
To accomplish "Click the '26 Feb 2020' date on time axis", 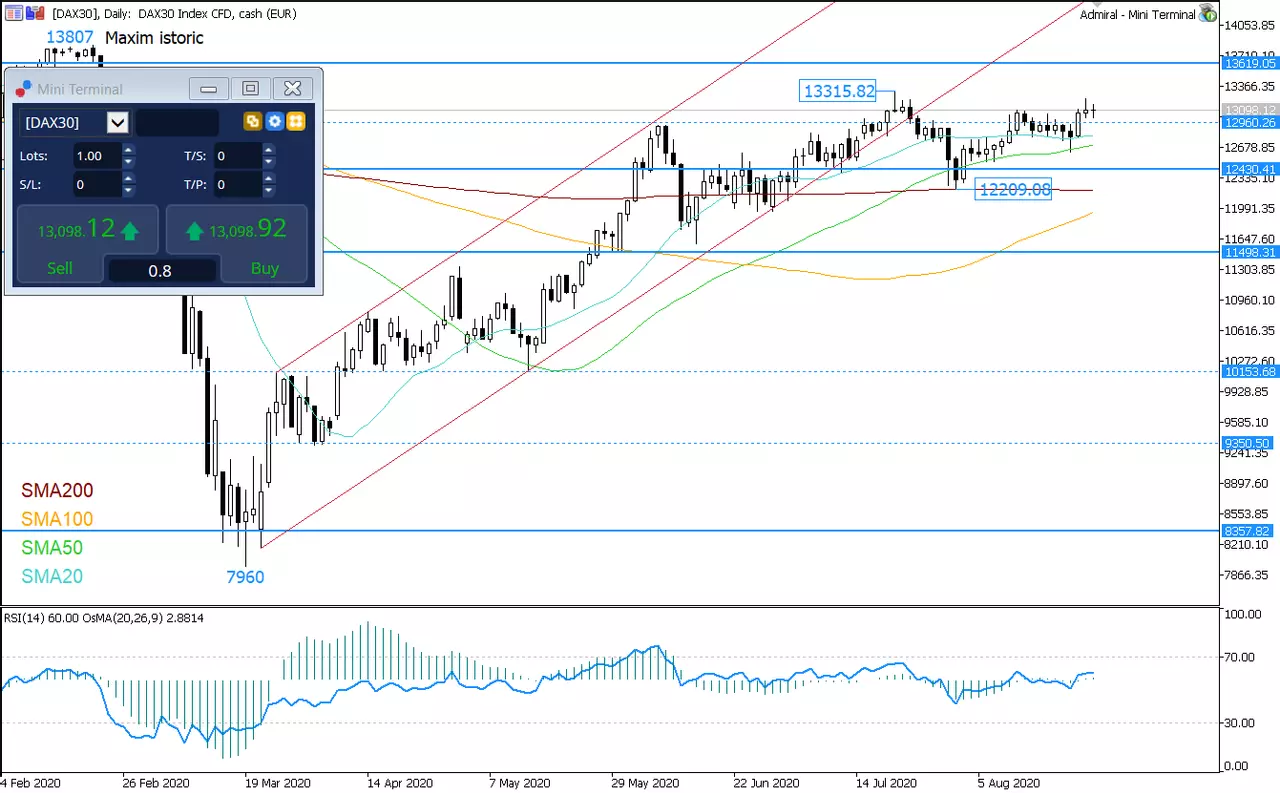I will click(x=154, y=783).
